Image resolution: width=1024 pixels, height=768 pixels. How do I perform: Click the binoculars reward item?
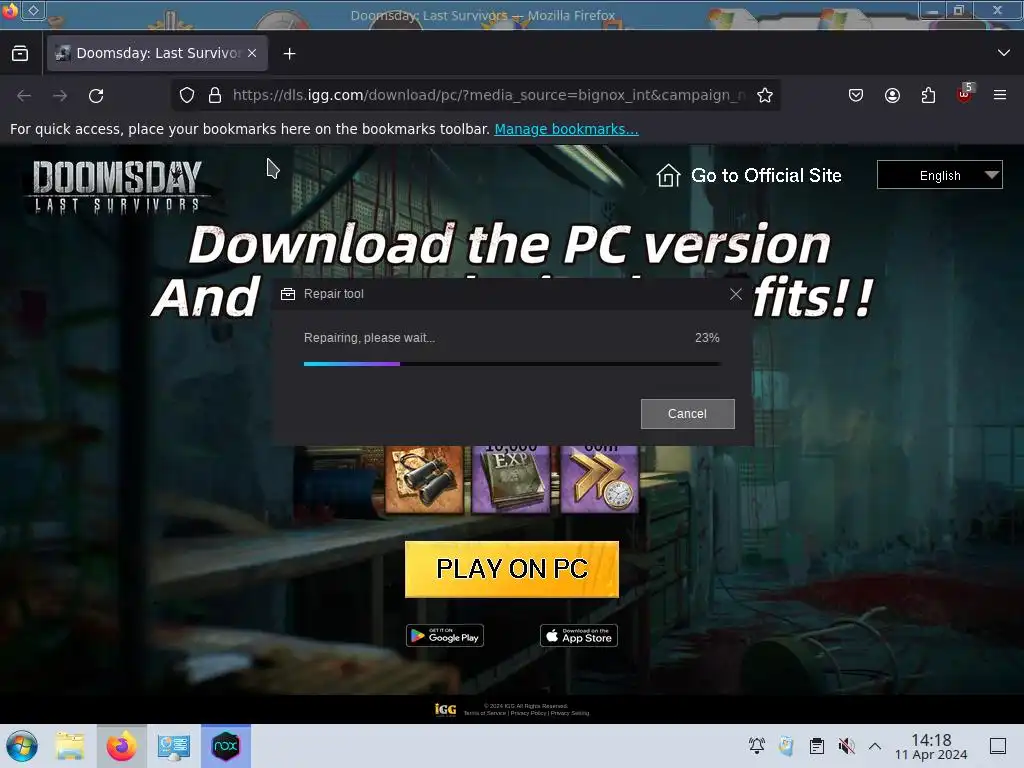(424, 479)
